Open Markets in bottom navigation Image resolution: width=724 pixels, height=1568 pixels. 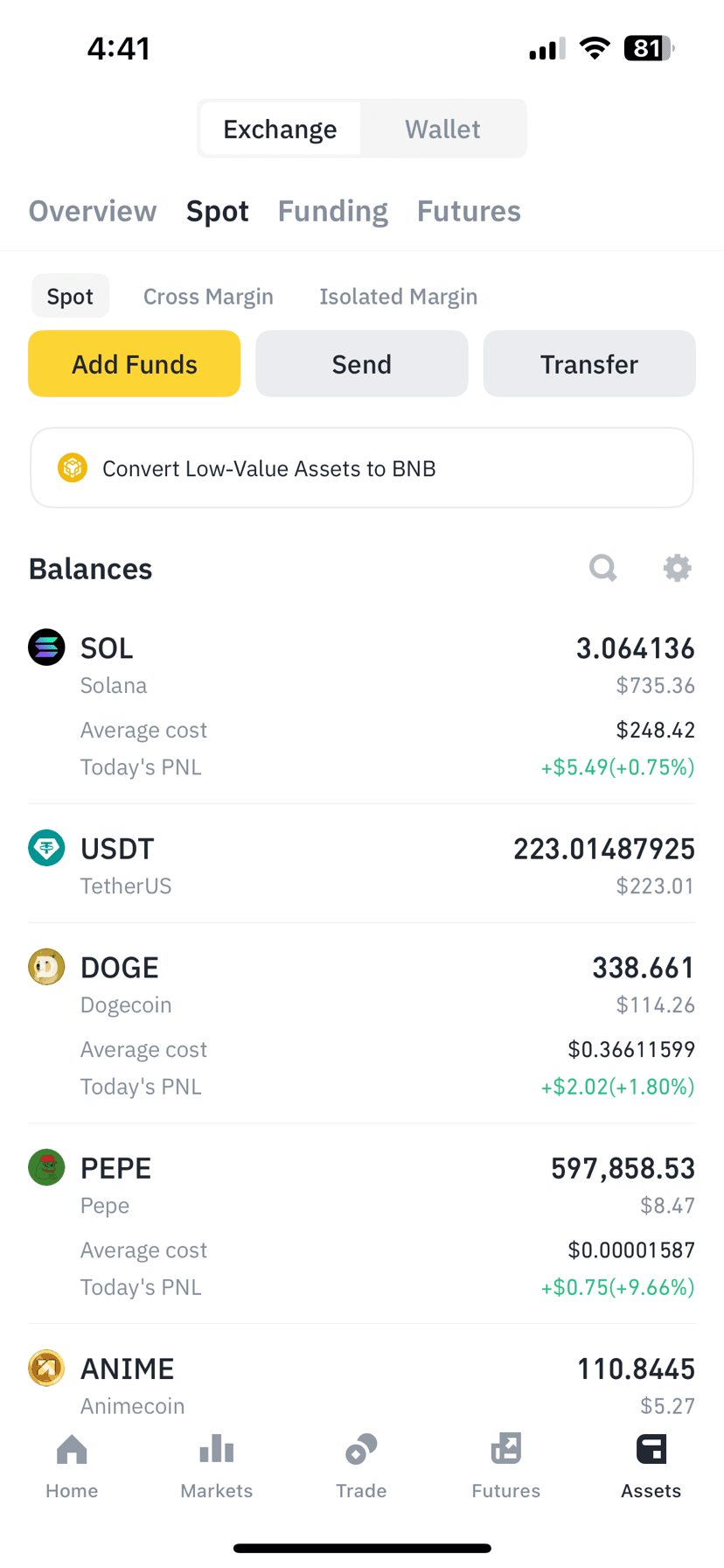(x=217, y=1466)
